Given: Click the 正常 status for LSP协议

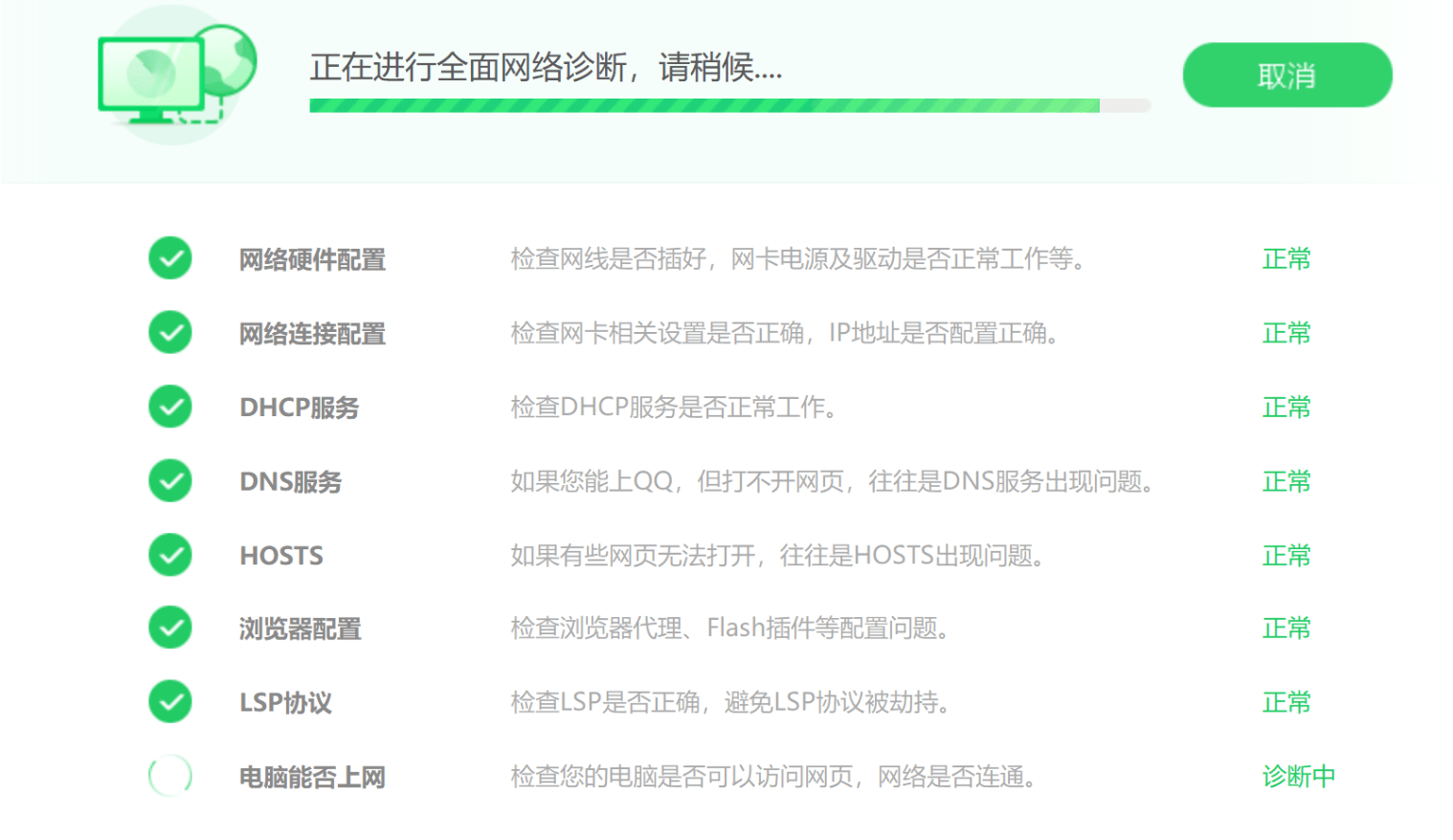Looking at the screenshot, I should click(x=1285, y=702).
